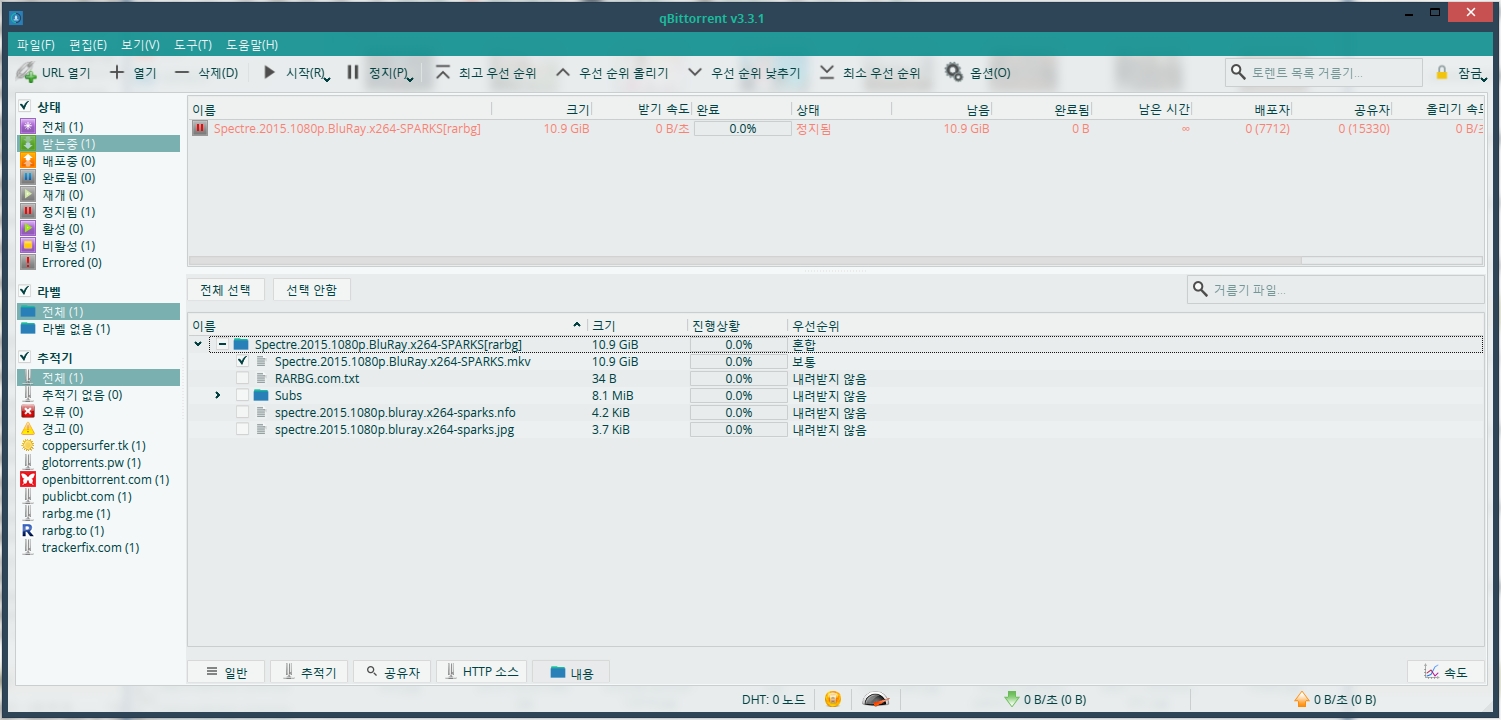Expand the Subs folder
The height and width of the screenshot is (720, 1501).
217,395
